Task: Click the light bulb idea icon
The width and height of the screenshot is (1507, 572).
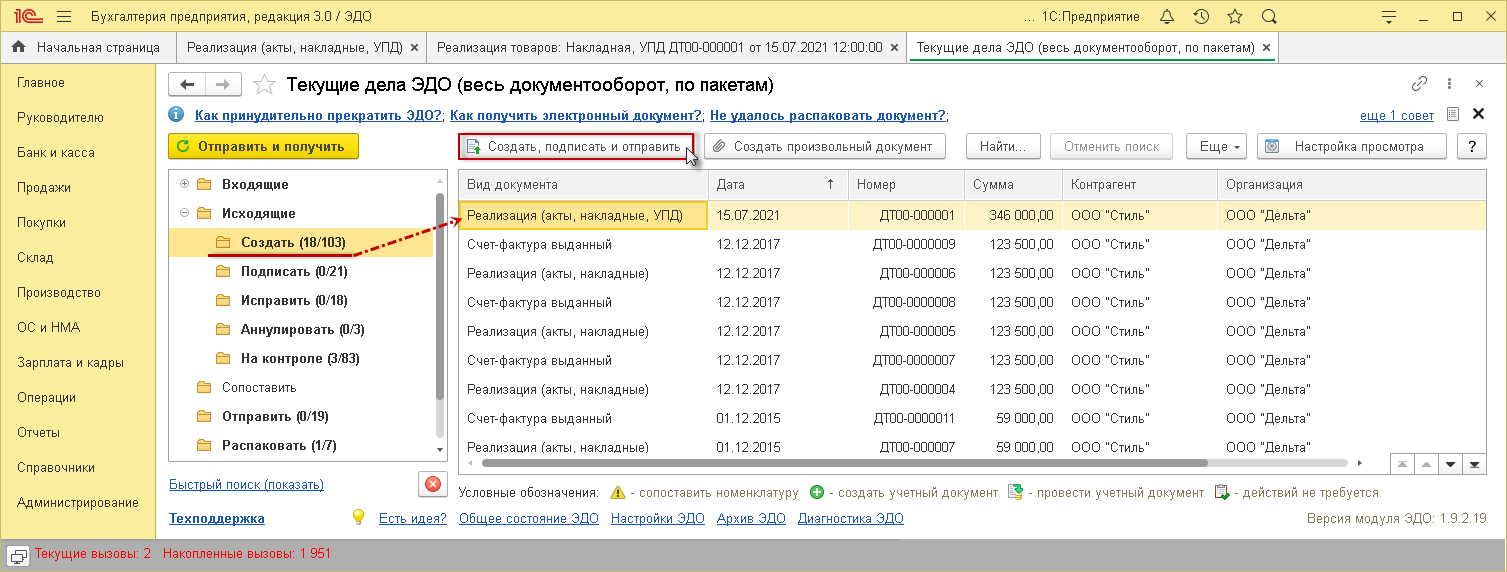Action: 358,518
